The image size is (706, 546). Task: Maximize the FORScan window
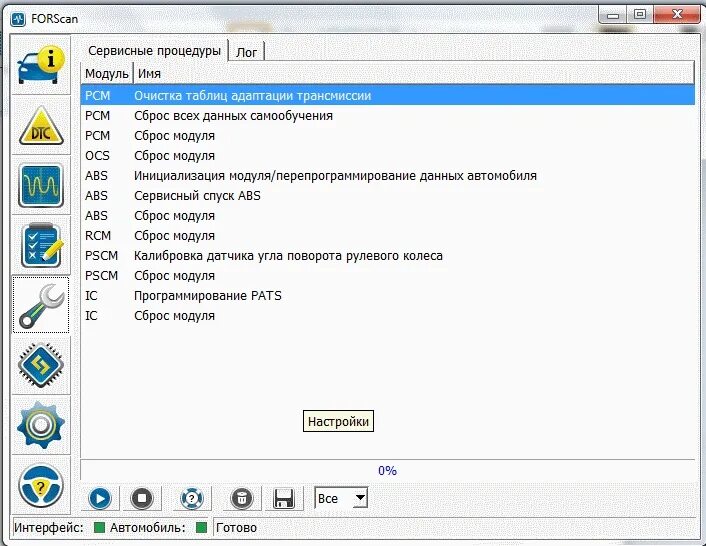639,15
